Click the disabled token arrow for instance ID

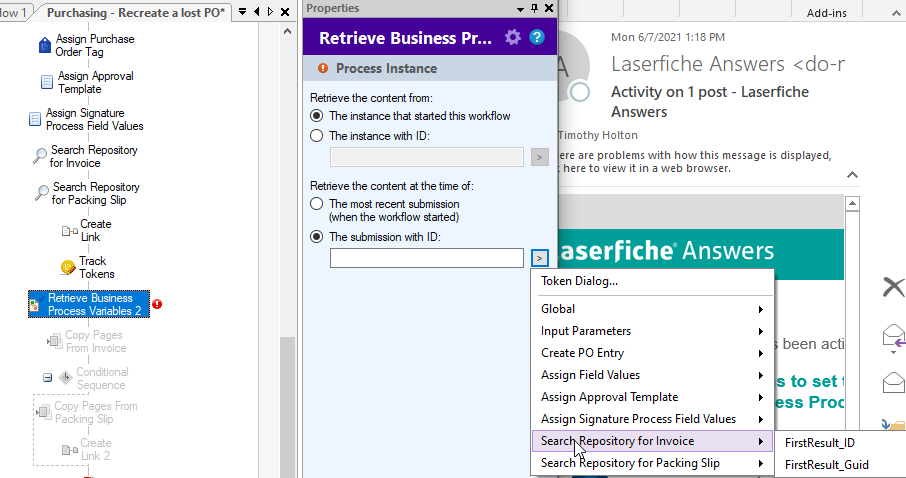(540, 157)
